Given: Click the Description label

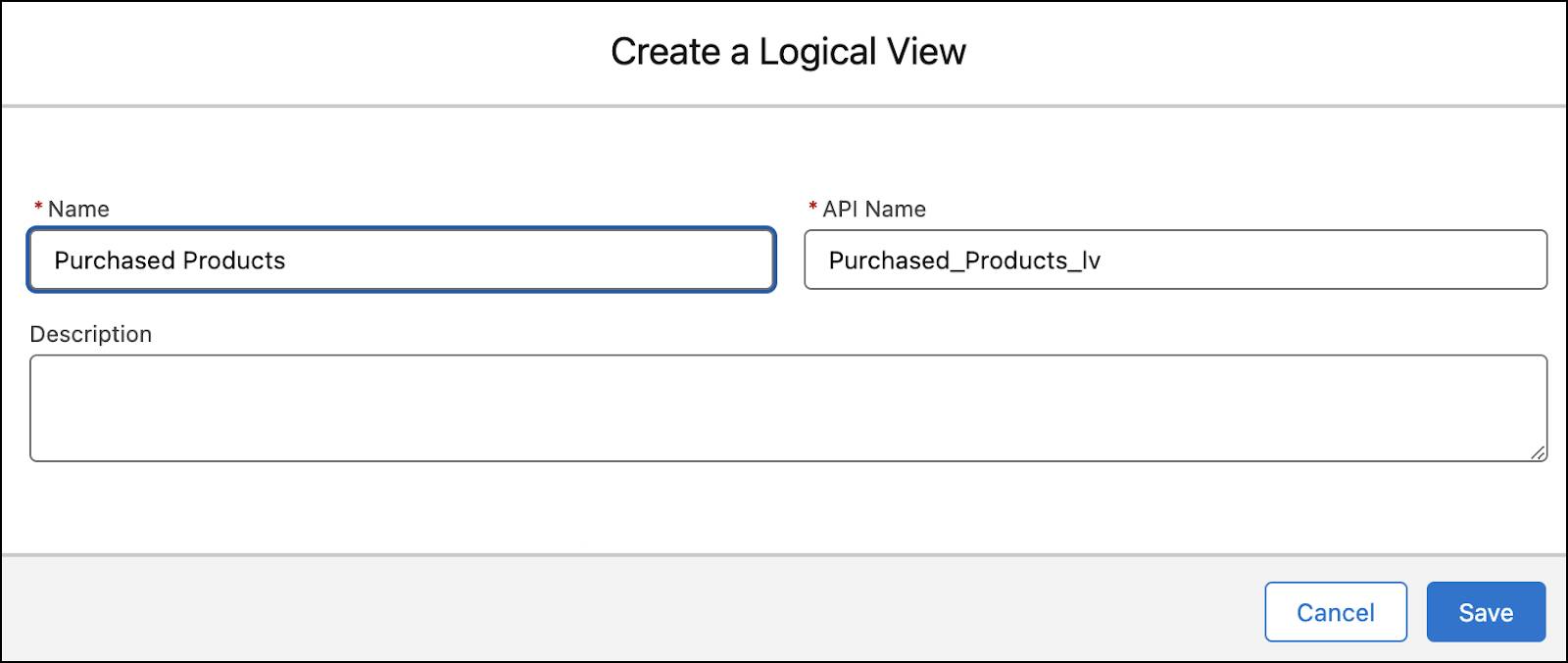Looking at the screenshot, I should [x=90, y=334].
